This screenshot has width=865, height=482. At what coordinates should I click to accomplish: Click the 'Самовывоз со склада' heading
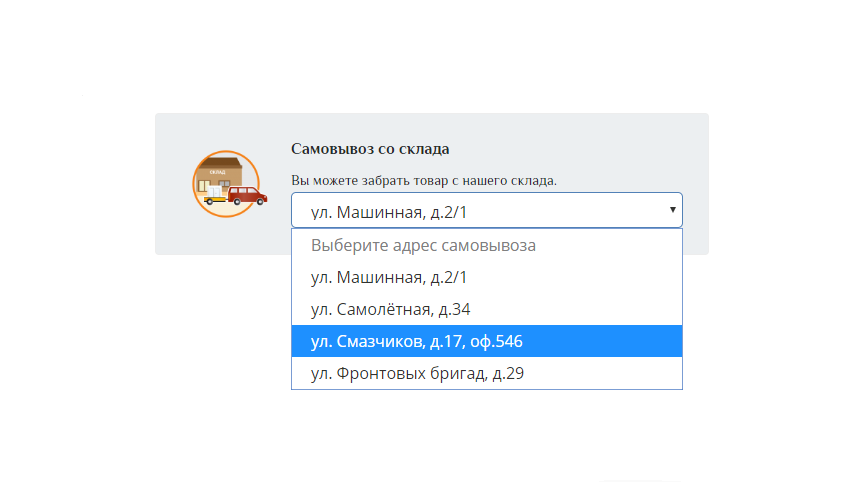point(370,149)
